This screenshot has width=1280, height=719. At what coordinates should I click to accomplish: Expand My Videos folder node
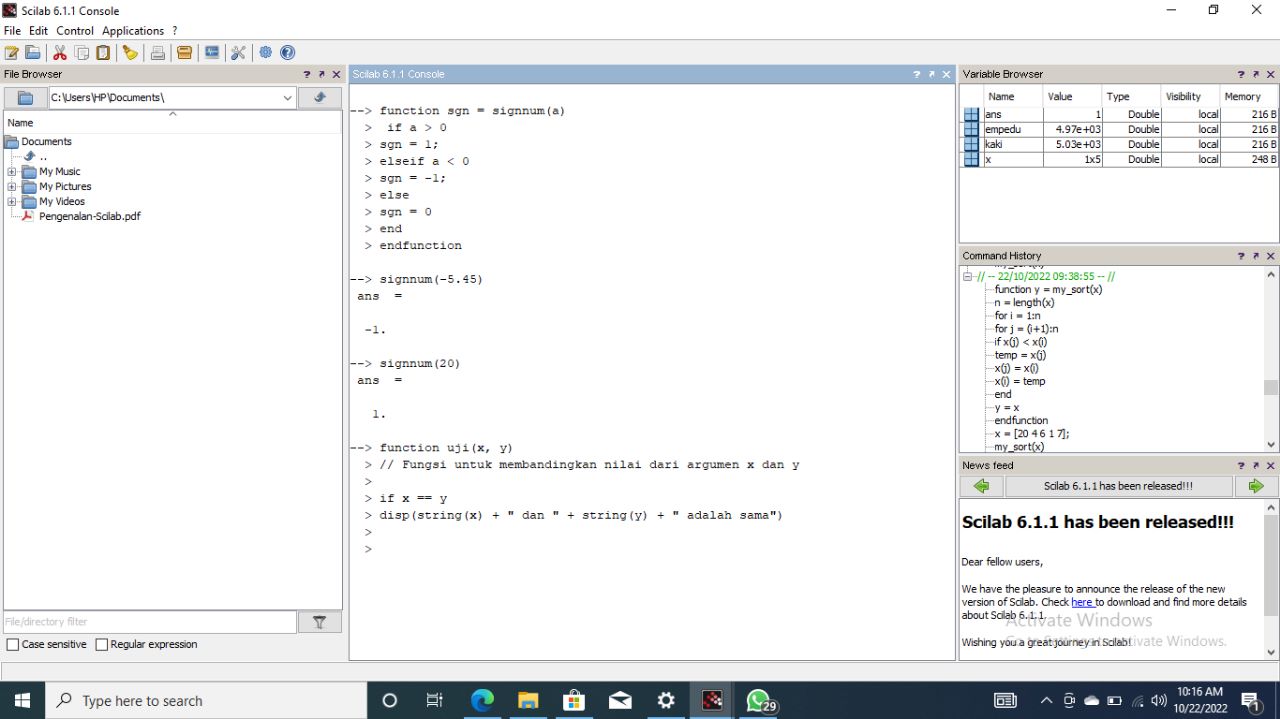(x=12, y=202)
